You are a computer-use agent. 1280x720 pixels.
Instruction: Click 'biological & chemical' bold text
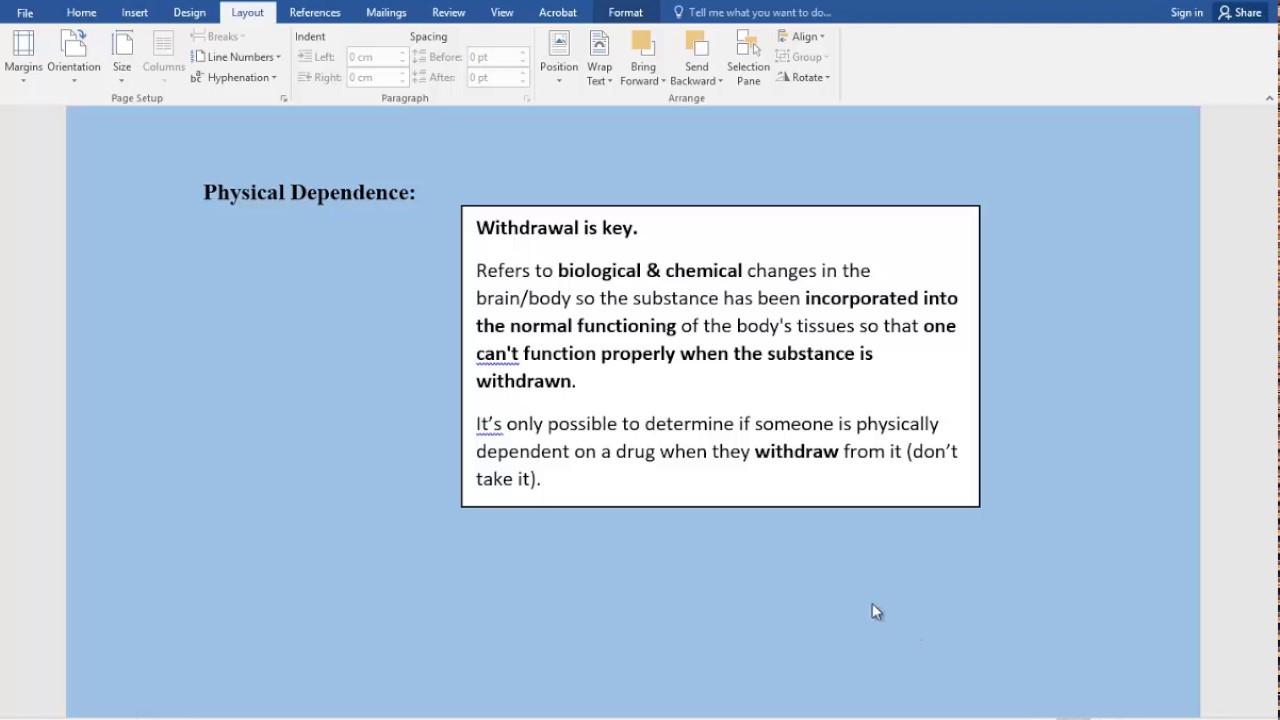pos(650,271)
